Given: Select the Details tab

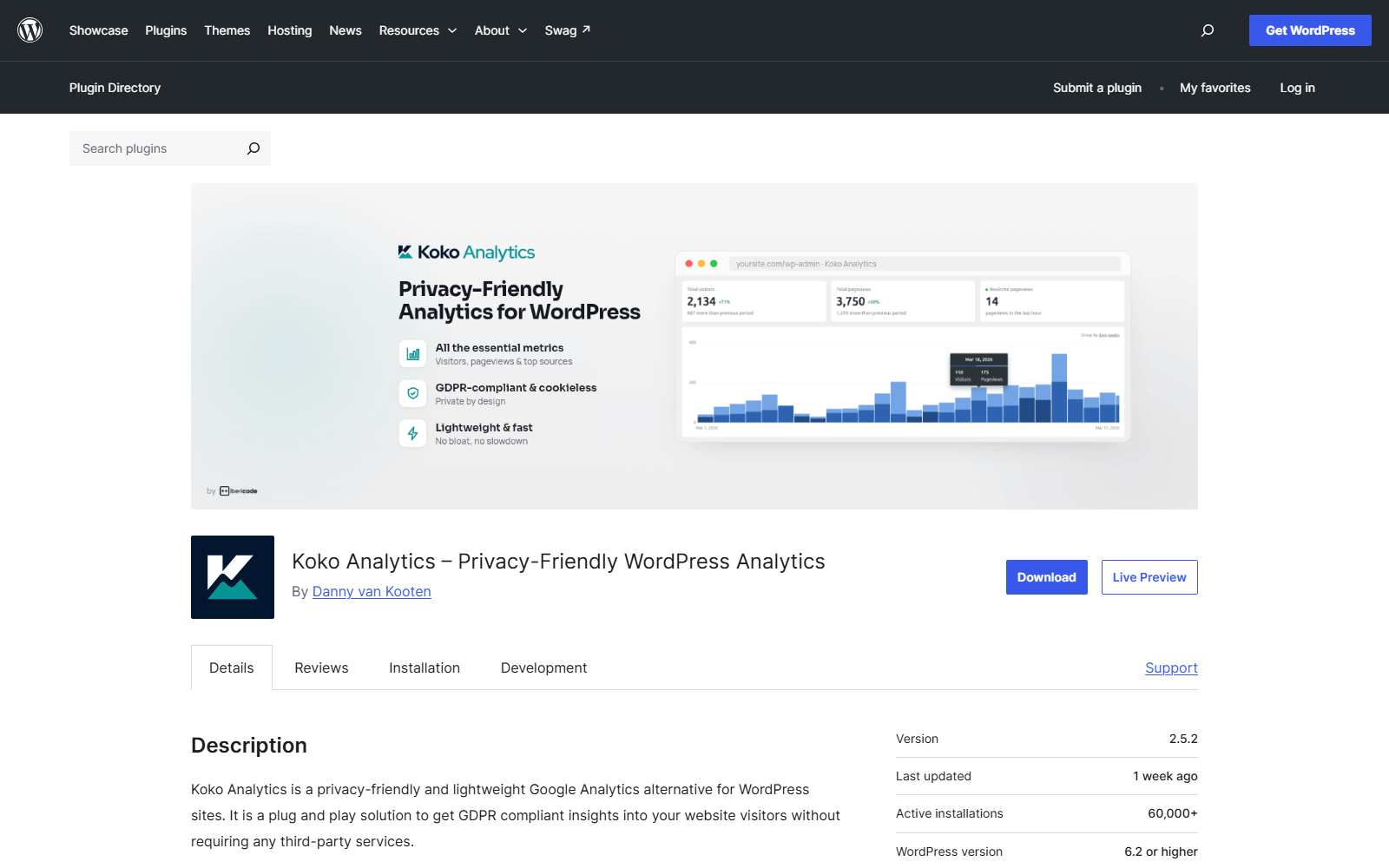Looking at the screenshot, I should pos(232,667).
